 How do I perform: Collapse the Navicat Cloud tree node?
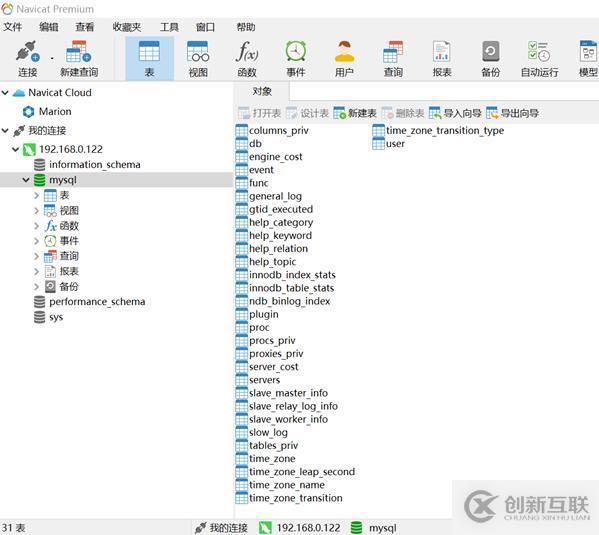(x=5, y=92)
